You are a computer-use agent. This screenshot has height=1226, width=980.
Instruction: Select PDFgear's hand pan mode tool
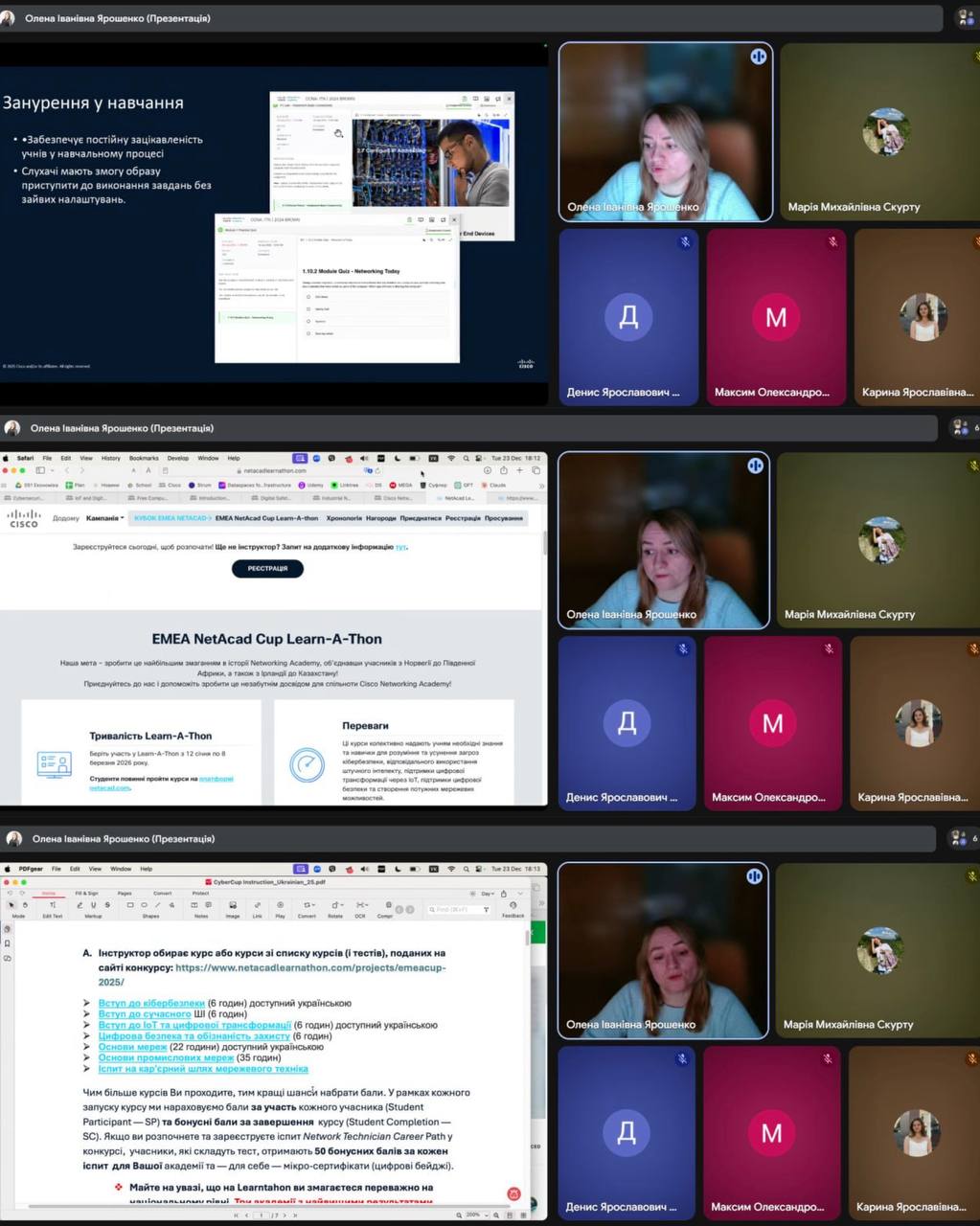coord(25,905)
